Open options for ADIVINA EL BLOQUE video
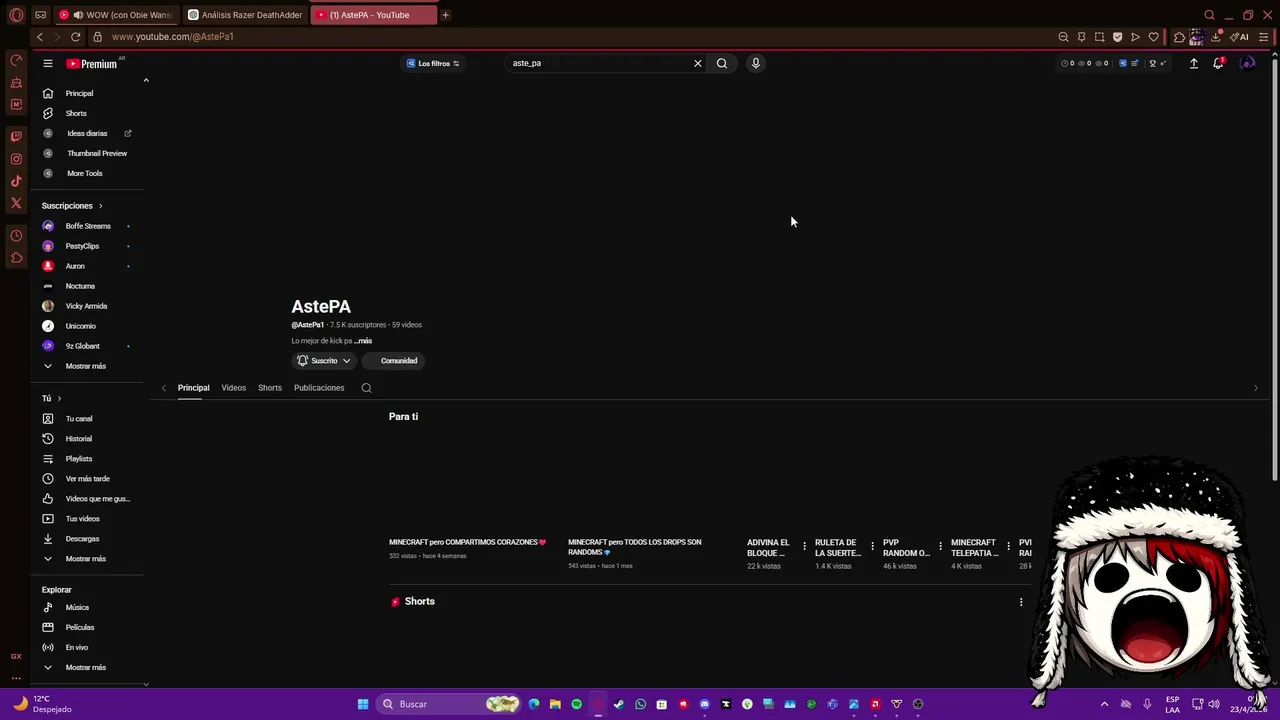The image size is (1280, 720). tap(804, 547)
